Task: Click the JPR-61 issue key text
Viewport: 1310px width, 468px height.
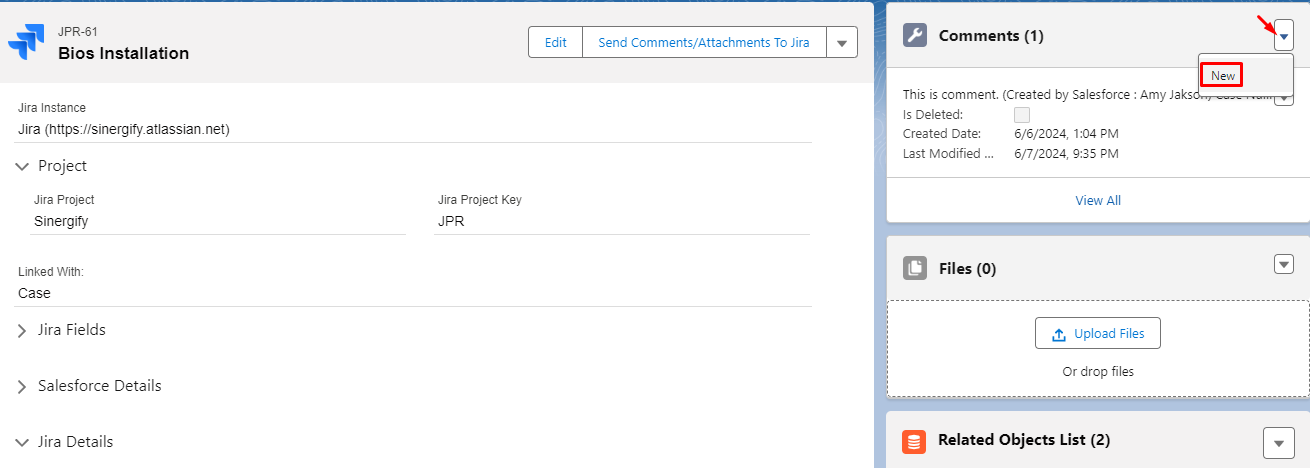Action: [x=78, y=32]
